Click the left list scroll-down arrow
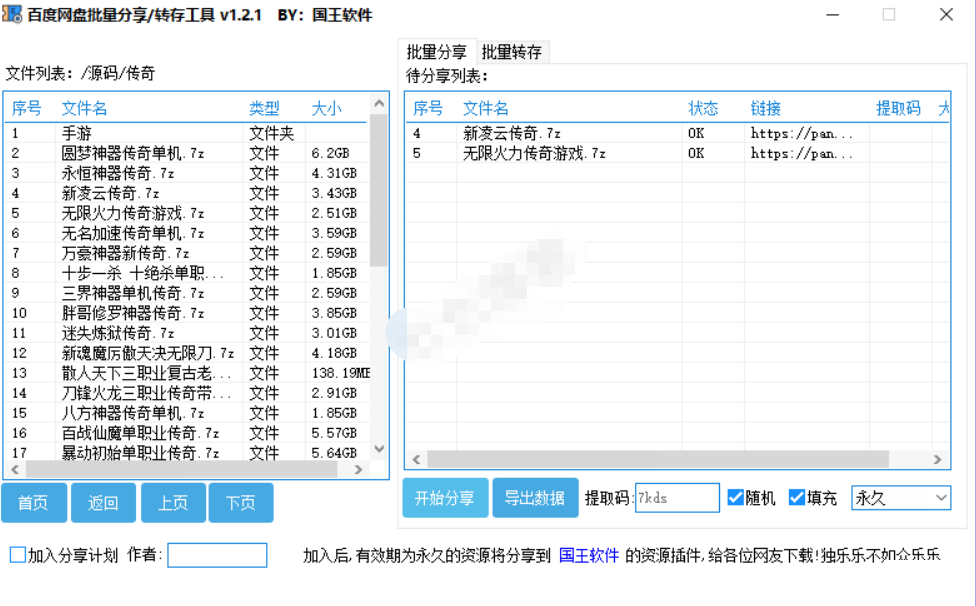The height and width of the screenshot is (606, 976). (379, 450)
